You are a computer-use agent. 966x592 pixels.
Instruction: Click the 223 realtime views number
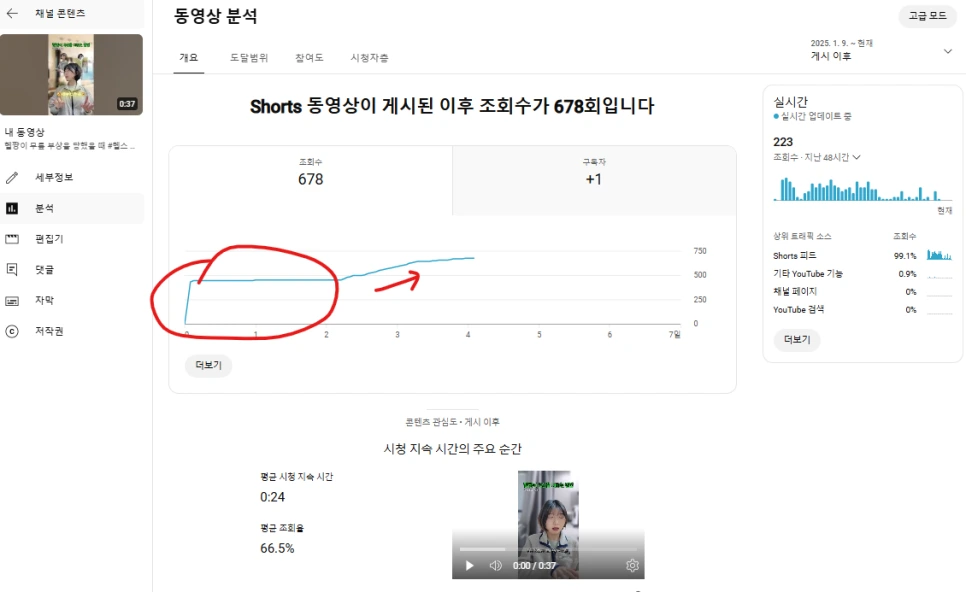(783, 142)
